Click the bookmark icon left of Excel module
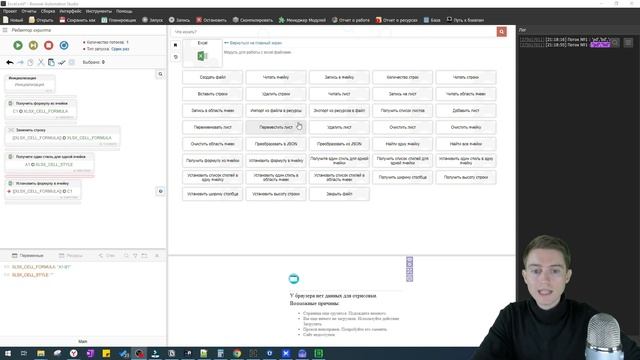This screenshot has height=360, width=640. point(176,45)
